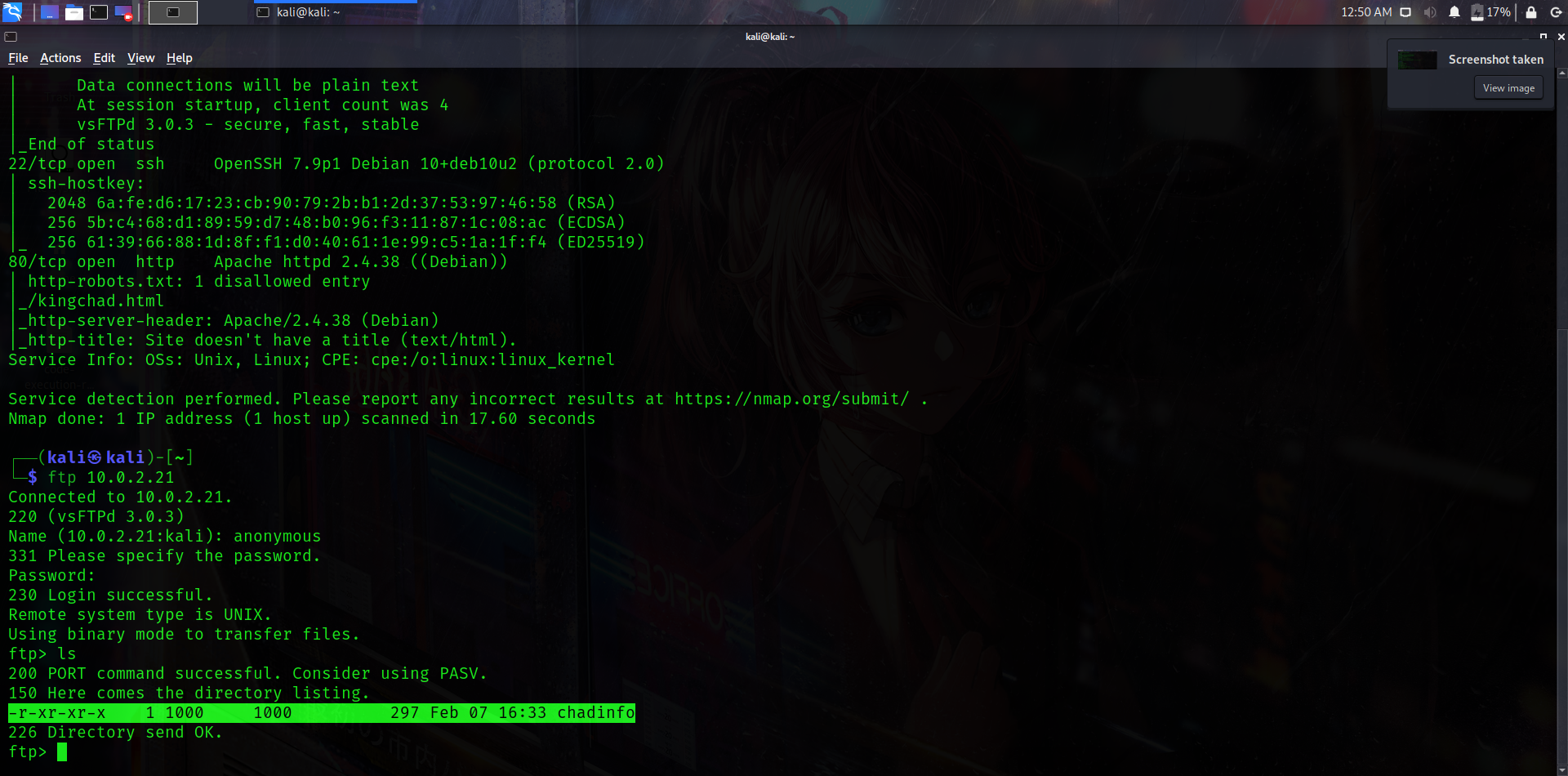Click the '22/tcp open ssh' line
1568x776 pixels.
coord(336,164)
